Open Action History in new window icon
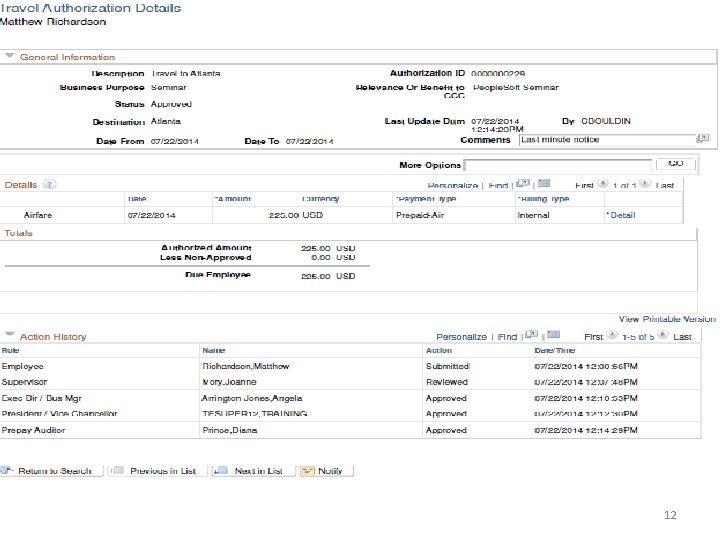Screen dimensions: 720x540 (531, 334)
